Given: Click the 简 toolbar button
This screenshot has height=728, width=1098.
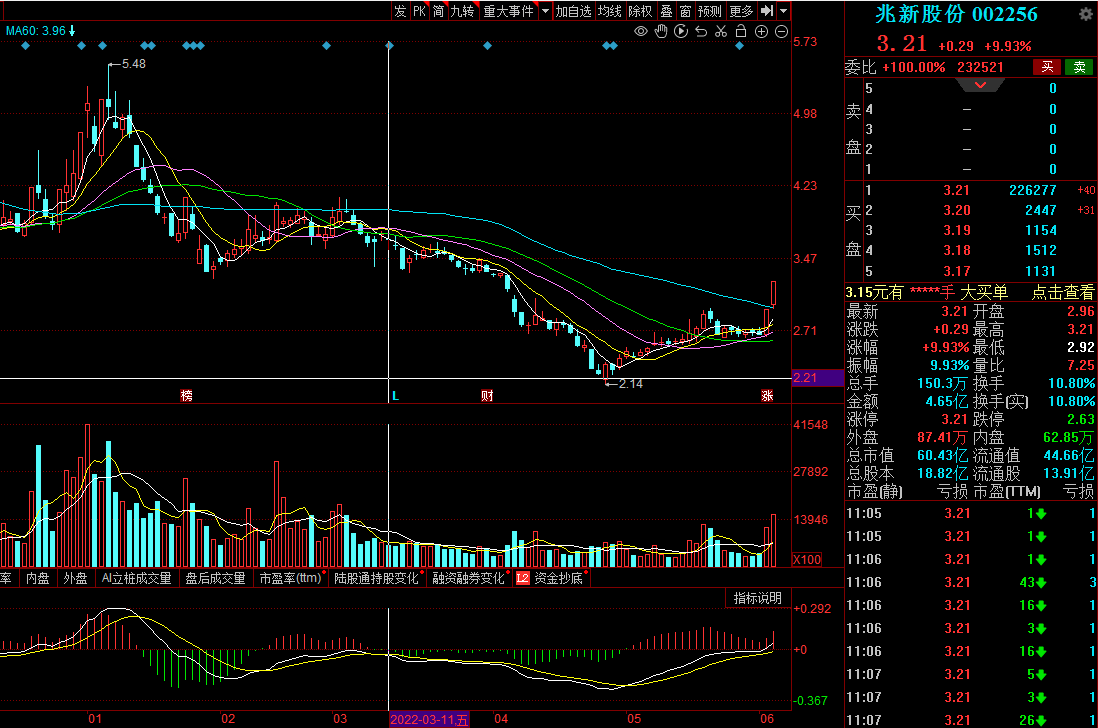Looking at the screenshot, I should point(438,10).
